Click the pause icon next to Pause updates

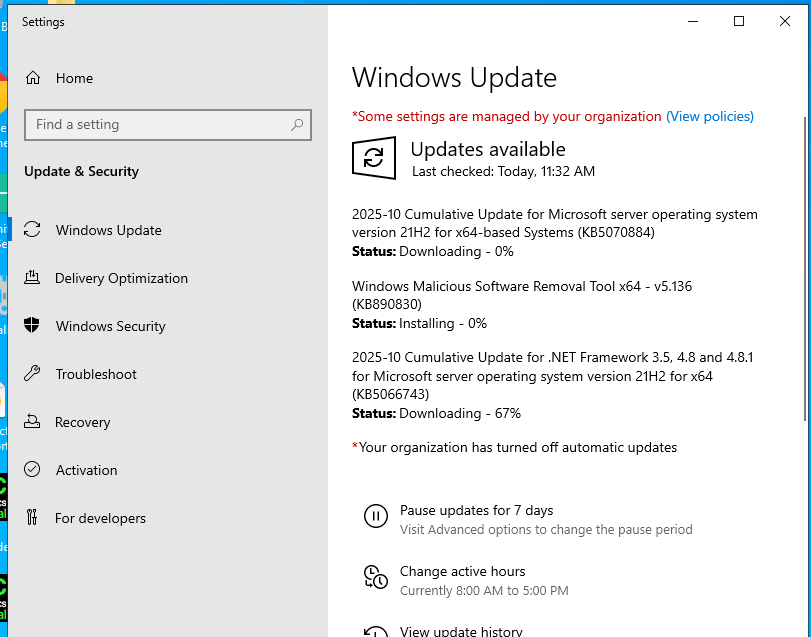pyautogui.click(x=376, y=516)
